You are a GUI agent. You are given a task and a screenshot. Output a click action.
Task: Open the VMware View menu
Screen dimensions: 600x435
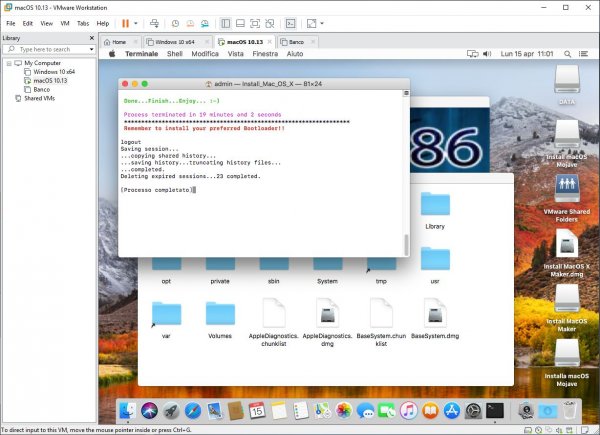tap(47, 23)
